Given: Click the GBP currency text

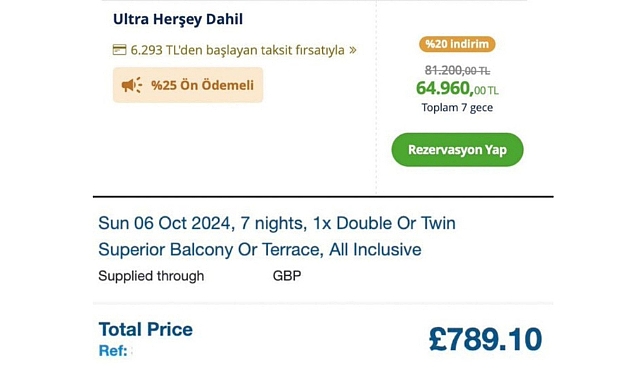Looking at the screenshot, I should pos(287,276).
